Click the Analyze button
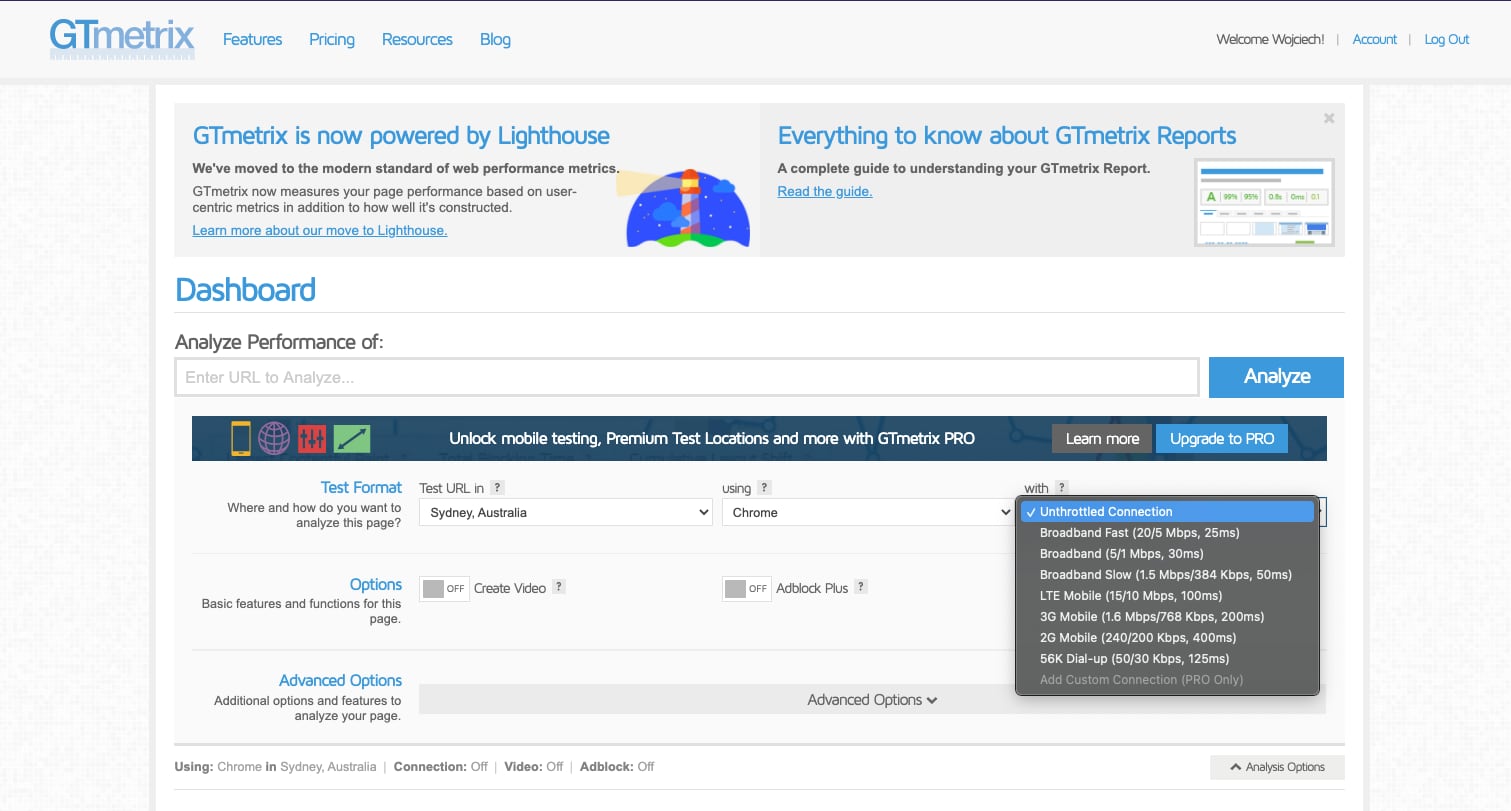 coord(1276,377)
